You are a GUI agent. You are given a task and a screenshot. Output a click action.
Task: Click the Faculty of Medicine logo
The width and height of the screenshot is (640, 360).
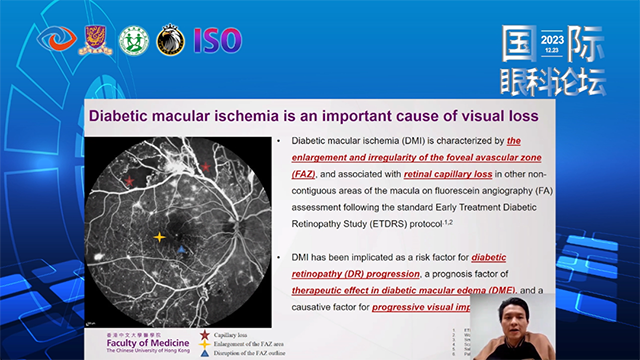click(148, 343)
